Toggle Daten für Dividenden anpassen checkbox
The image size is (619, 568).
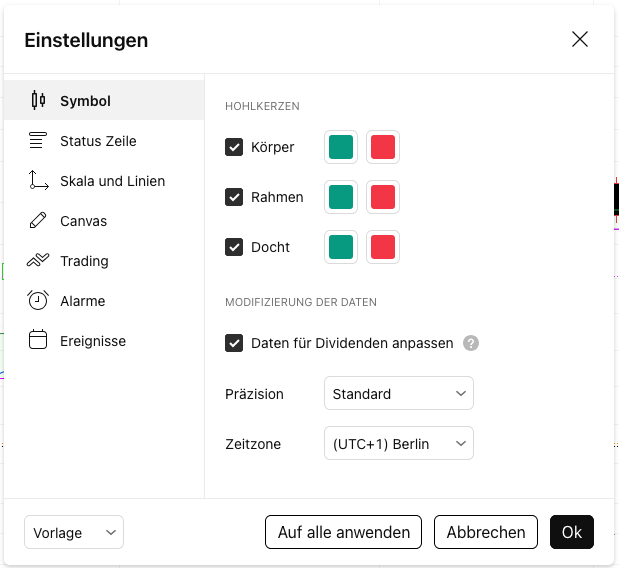(234, 343)
